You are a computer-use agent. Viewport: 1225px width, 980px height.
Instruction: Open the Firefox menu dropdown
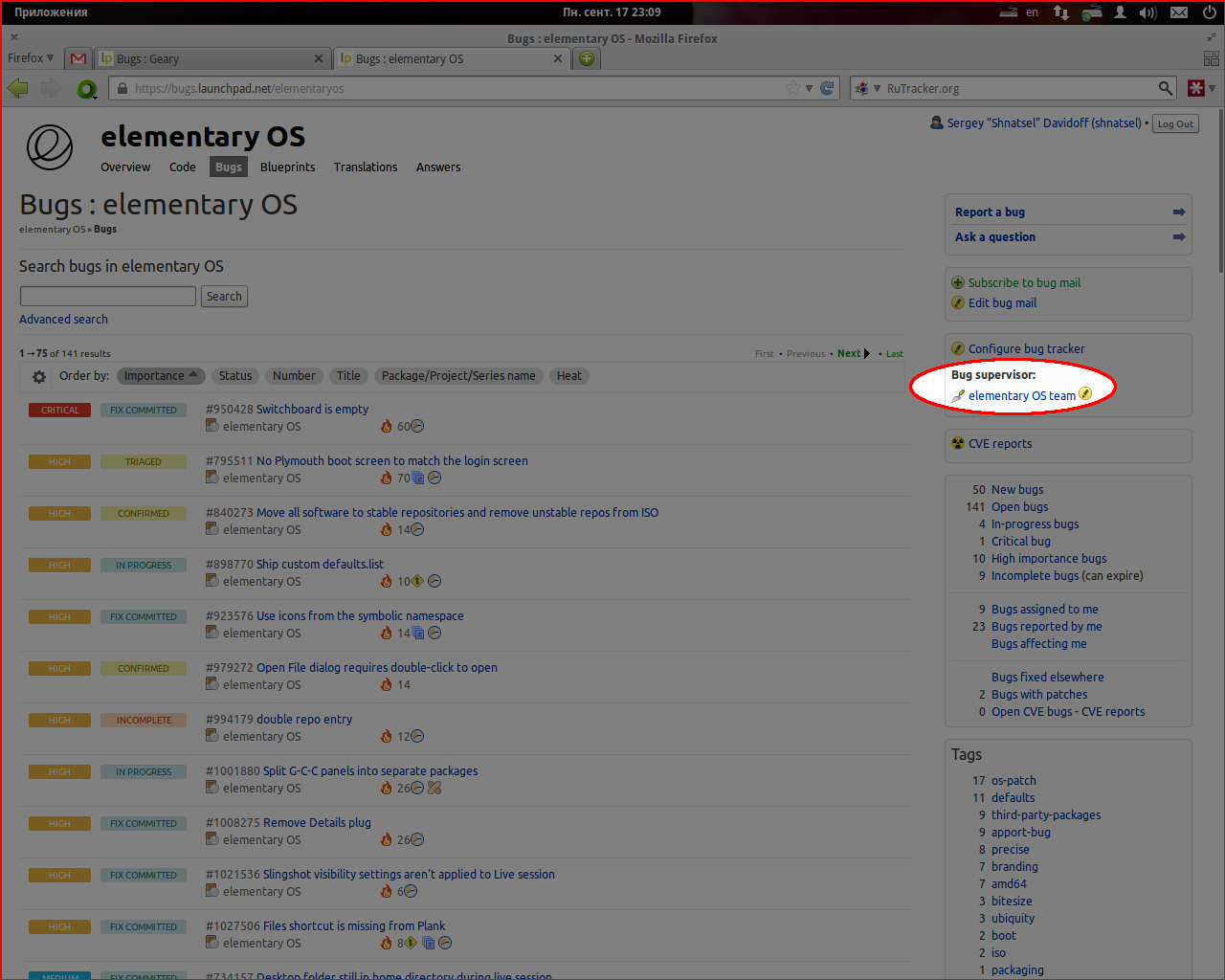tap(31, 58)
